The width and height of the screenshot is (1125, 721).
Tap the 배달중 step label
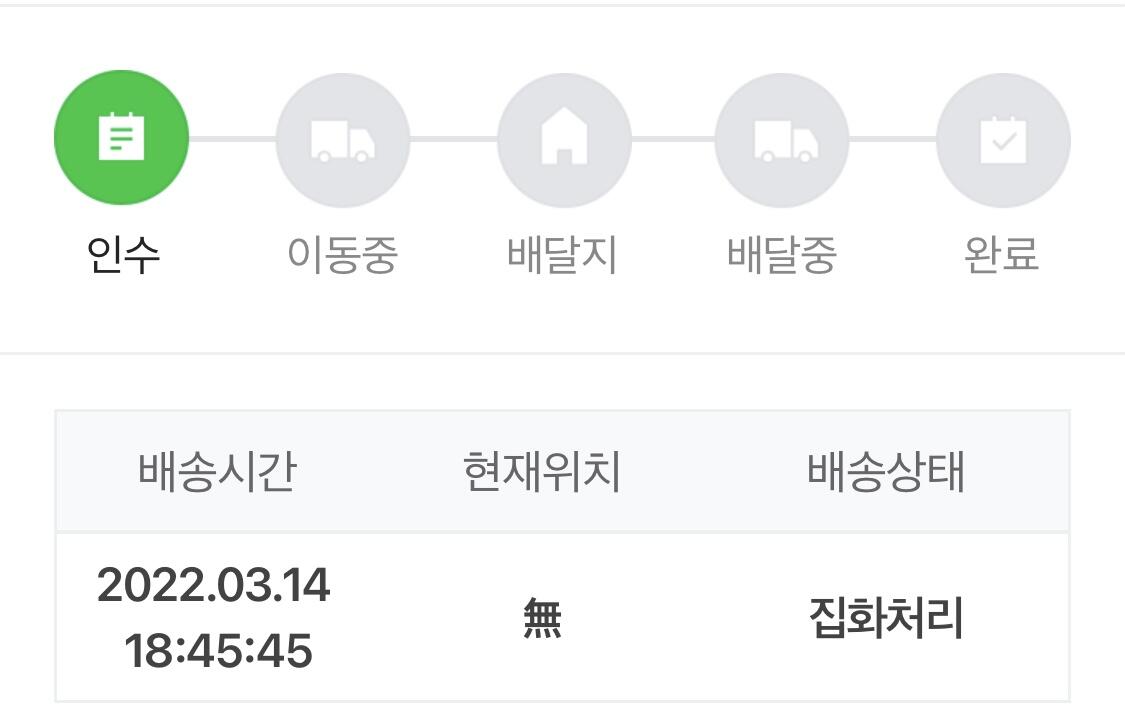[782, 255]
